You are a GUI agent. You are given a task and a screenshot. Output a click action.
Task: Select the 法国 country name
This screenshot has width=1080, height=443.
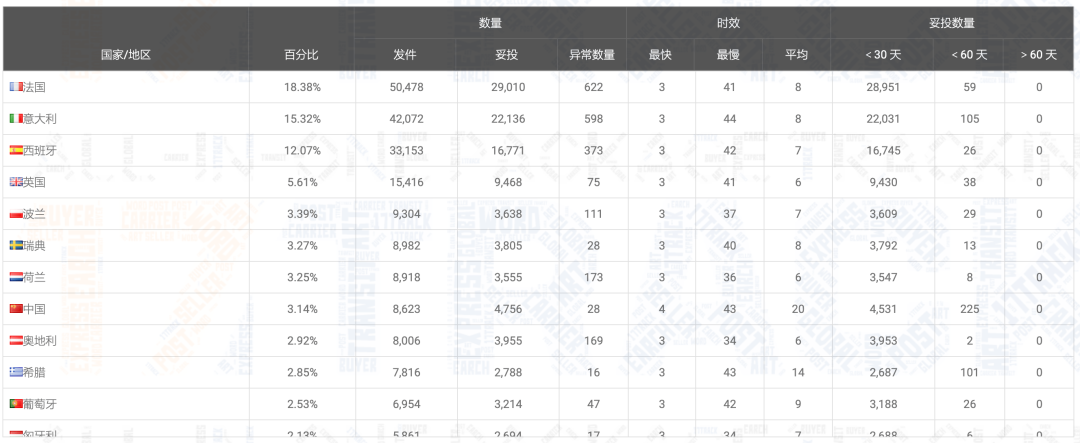(34, 87)
